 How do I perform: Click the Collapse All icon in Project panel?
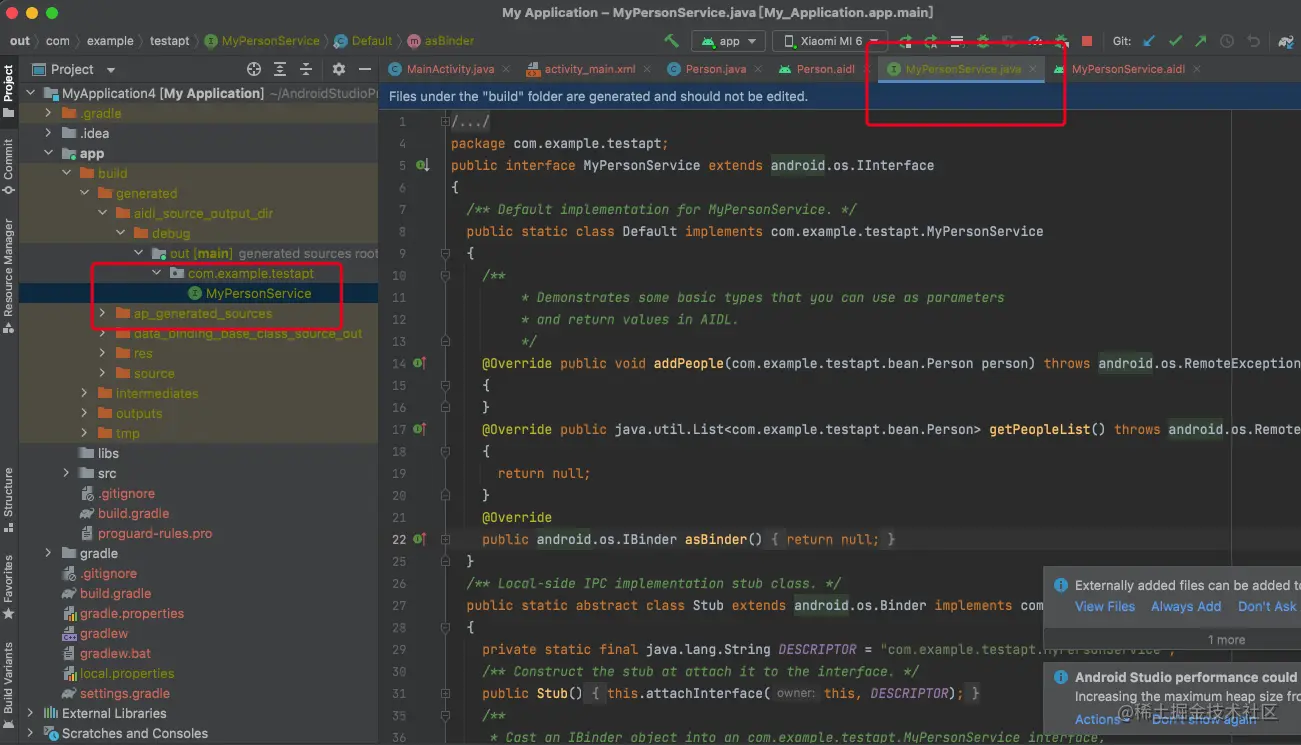306,69
